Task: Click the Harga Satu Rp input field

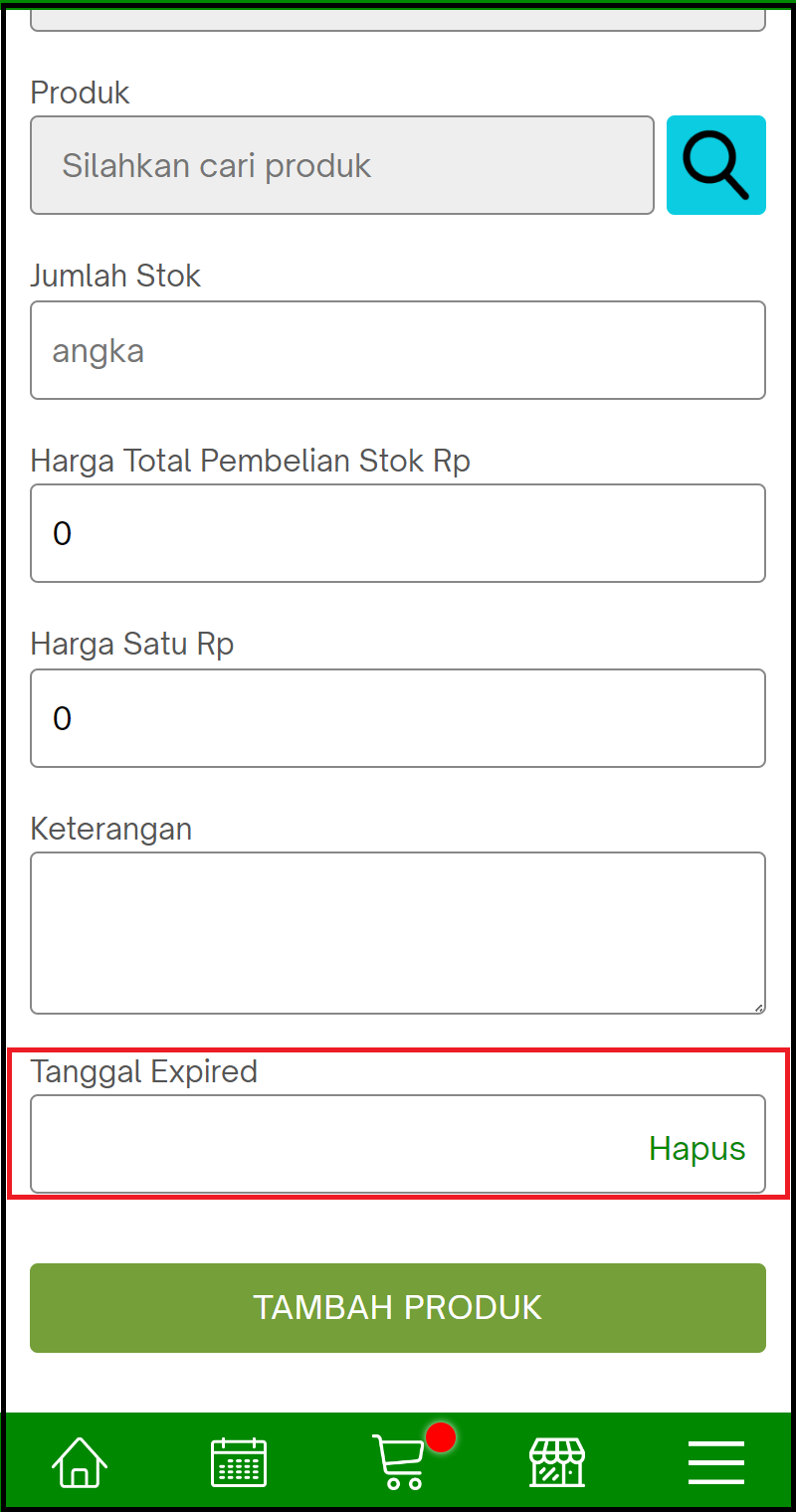Action: point(398,718)
